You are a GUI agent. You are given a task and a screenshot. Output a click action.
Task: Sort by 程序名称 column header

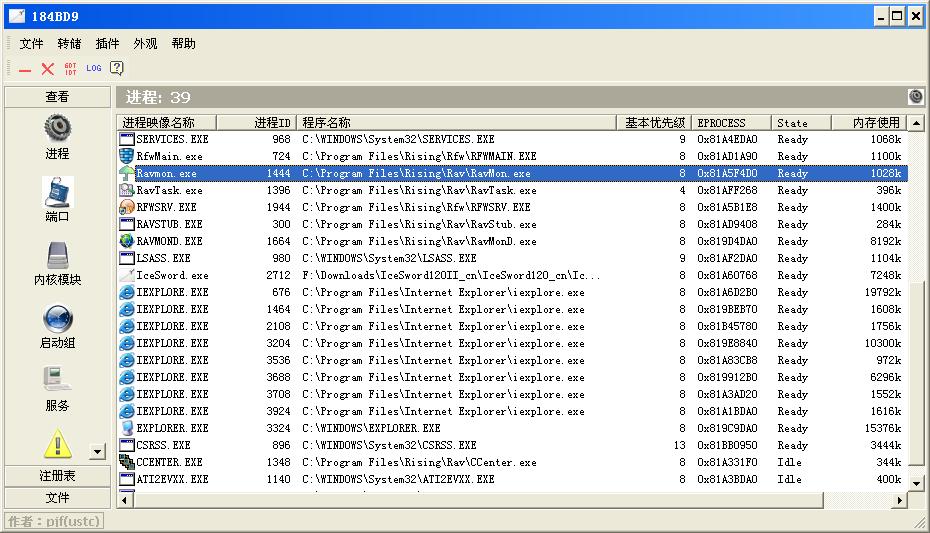pos(456,123)
